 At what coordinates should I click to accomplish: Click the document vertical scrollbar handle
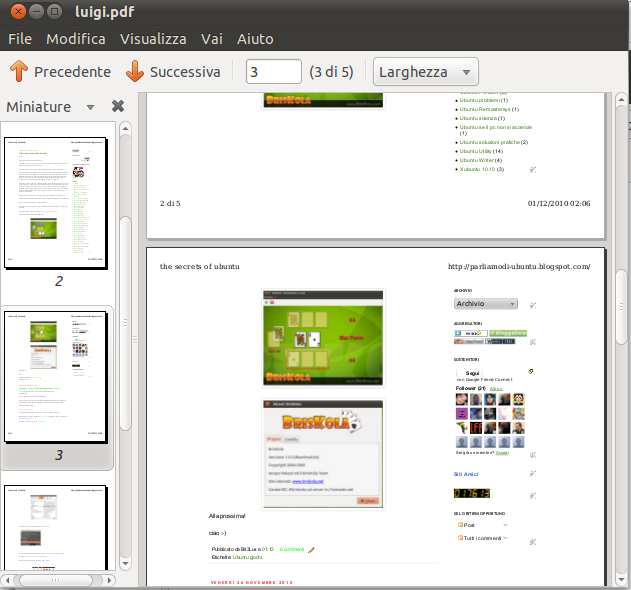tap(621, 307)
